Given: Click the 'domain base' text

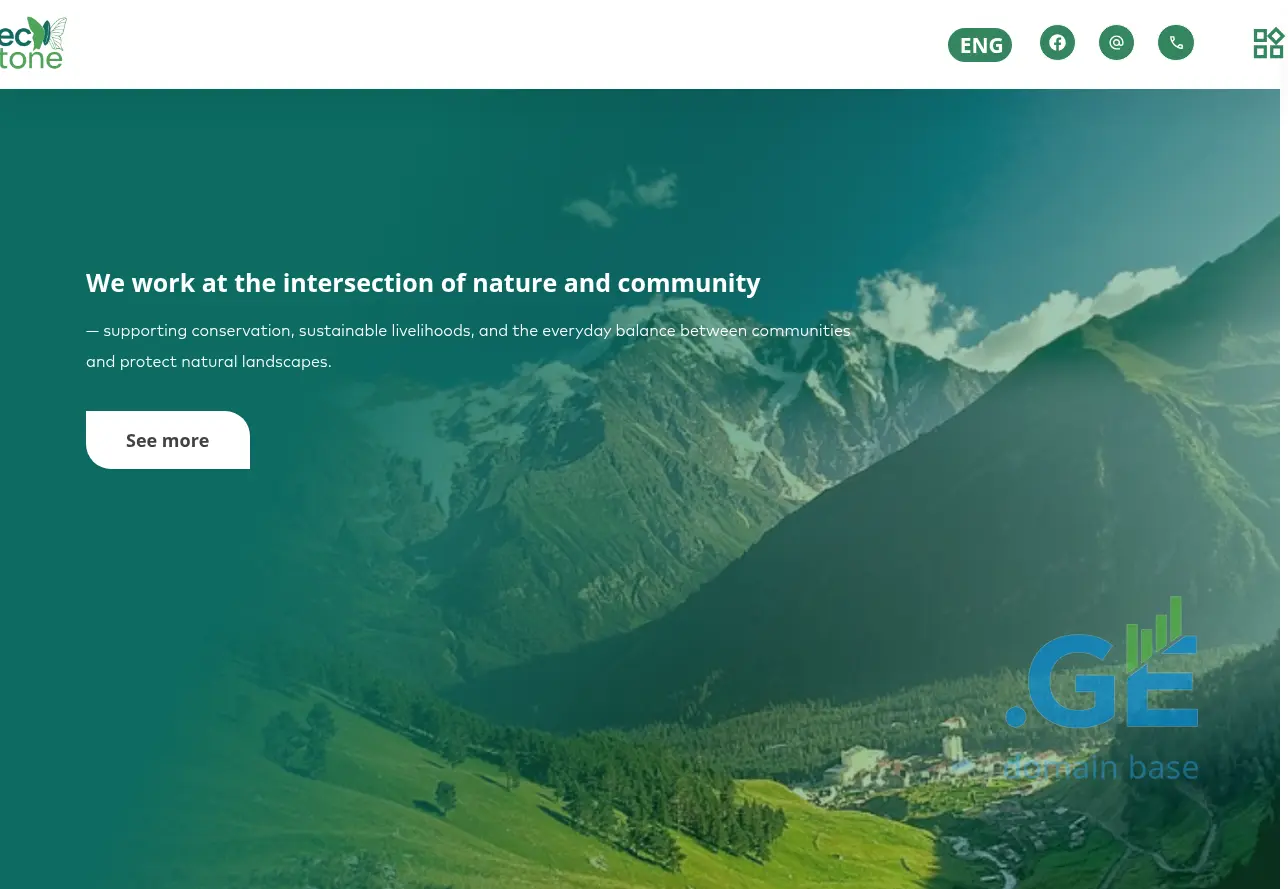Looking at the screenshot, I should point(1101,767).
